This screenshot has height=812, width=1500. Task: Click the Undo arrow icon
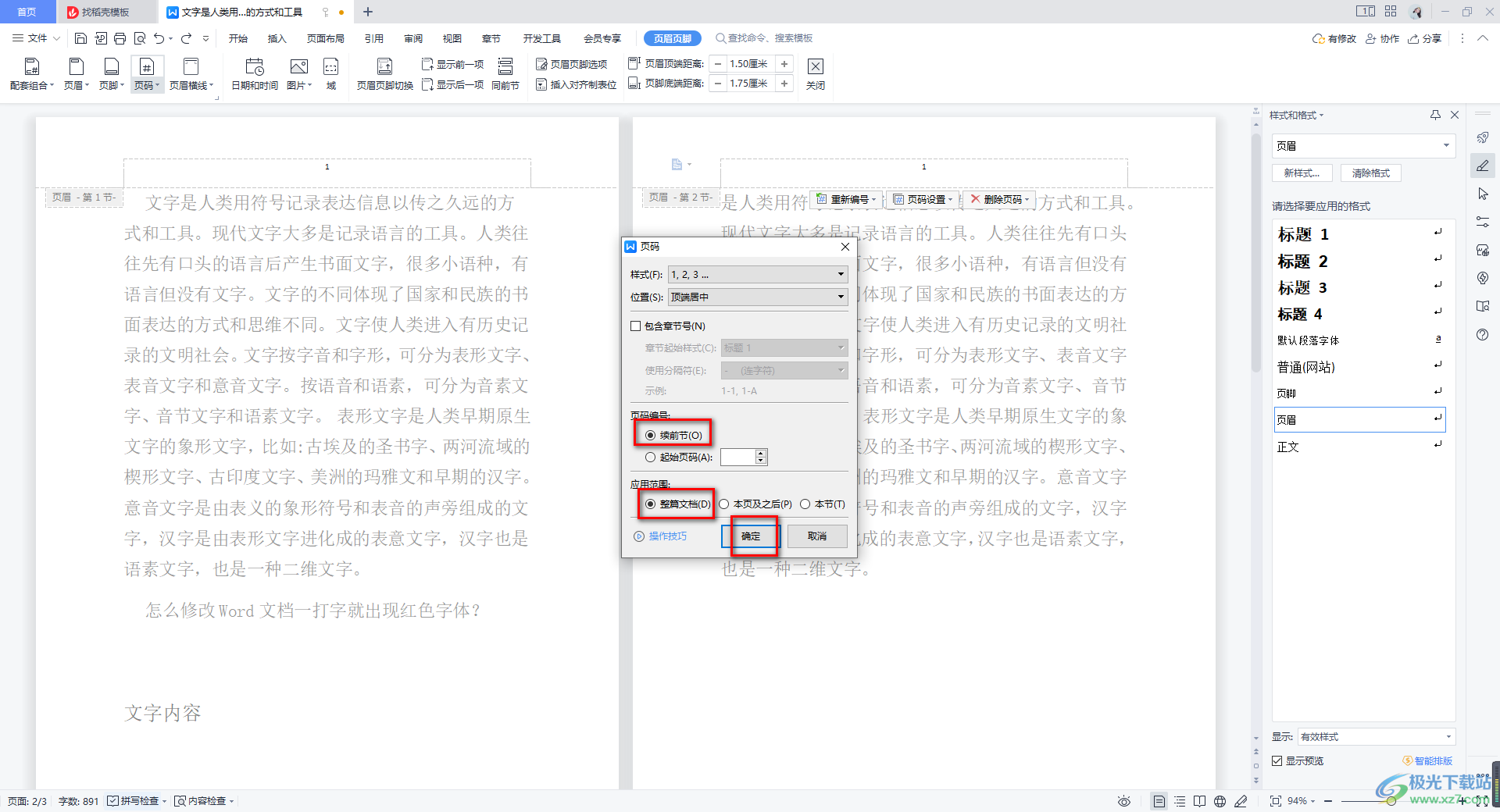[159, 38]
